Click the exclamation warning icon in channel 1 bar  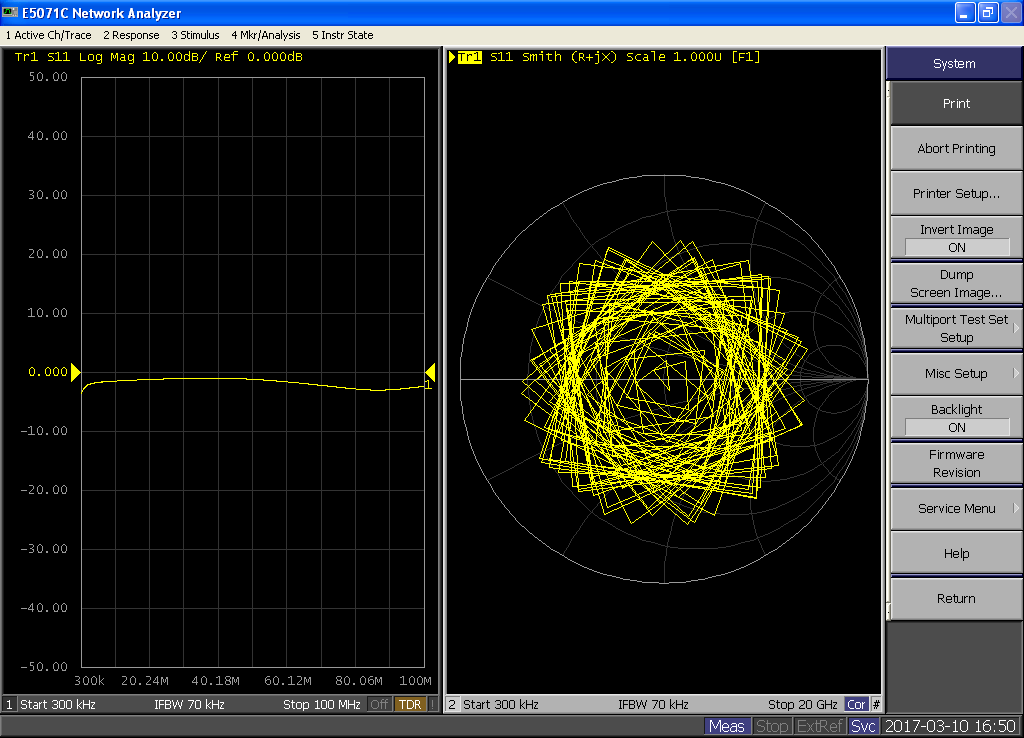[432, 705]
